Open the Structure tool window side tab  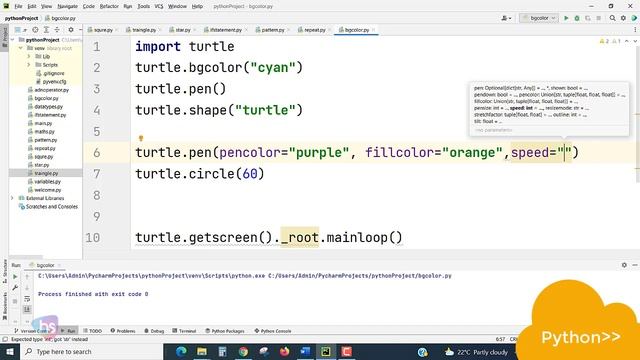(4, 270)
